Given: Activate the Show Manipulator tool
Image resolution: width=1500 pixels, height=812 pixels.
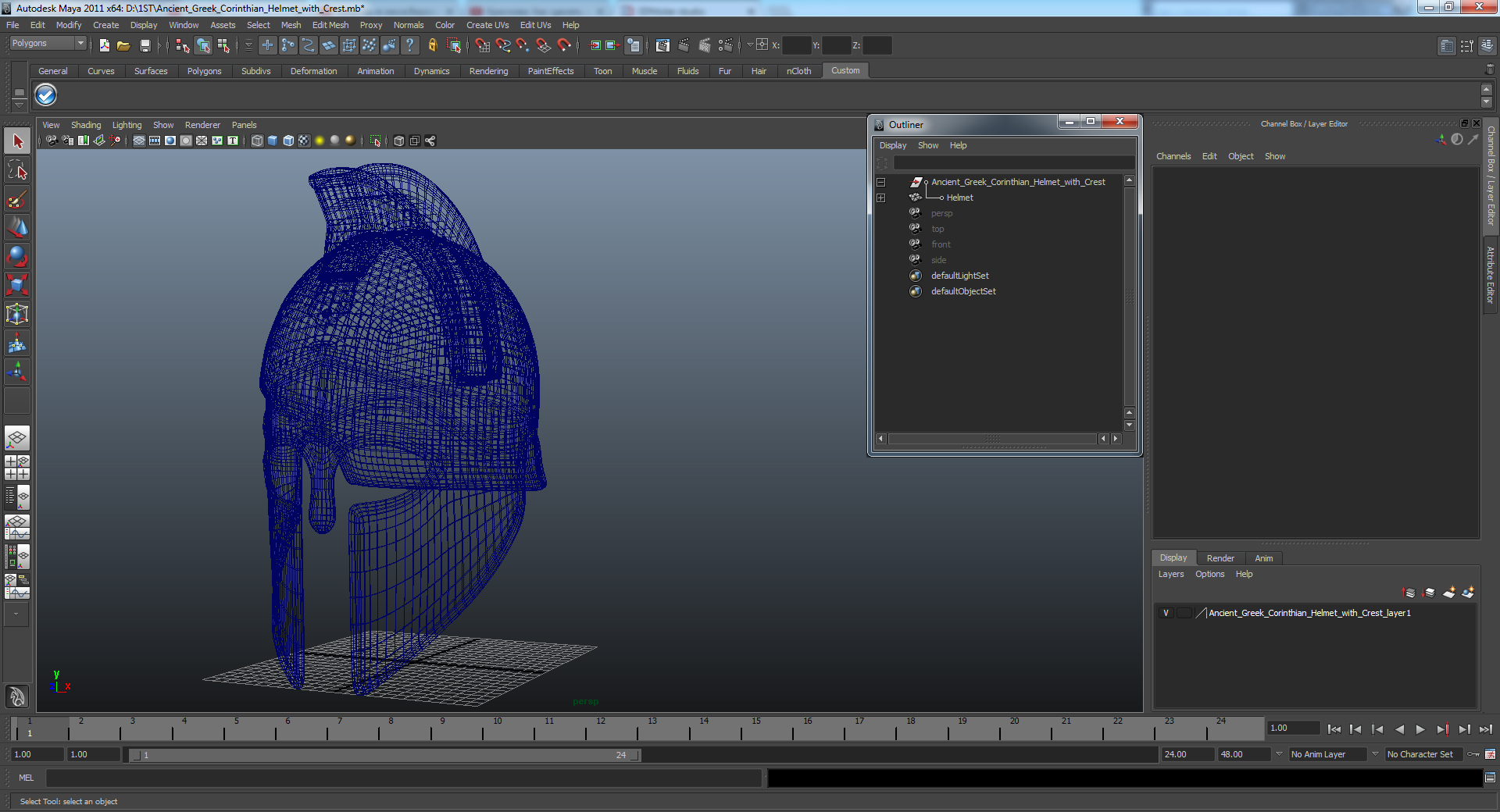Looking at the screenshot, I should pyautogui.click(x=17, y=372).
